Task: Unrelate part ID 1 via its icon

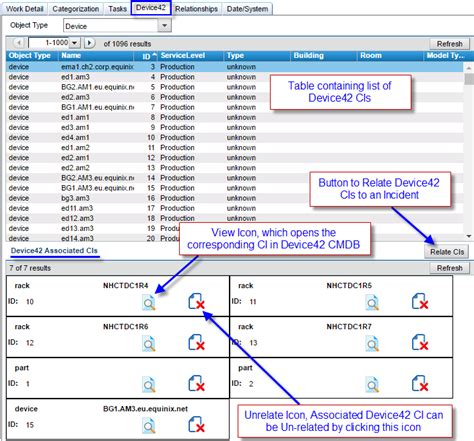Action: (x=196, y=383)
